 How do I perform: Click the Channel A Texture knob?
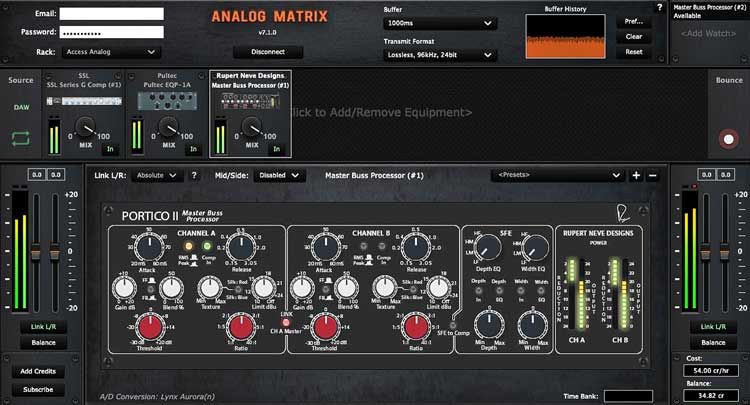(x=209, y=288)
